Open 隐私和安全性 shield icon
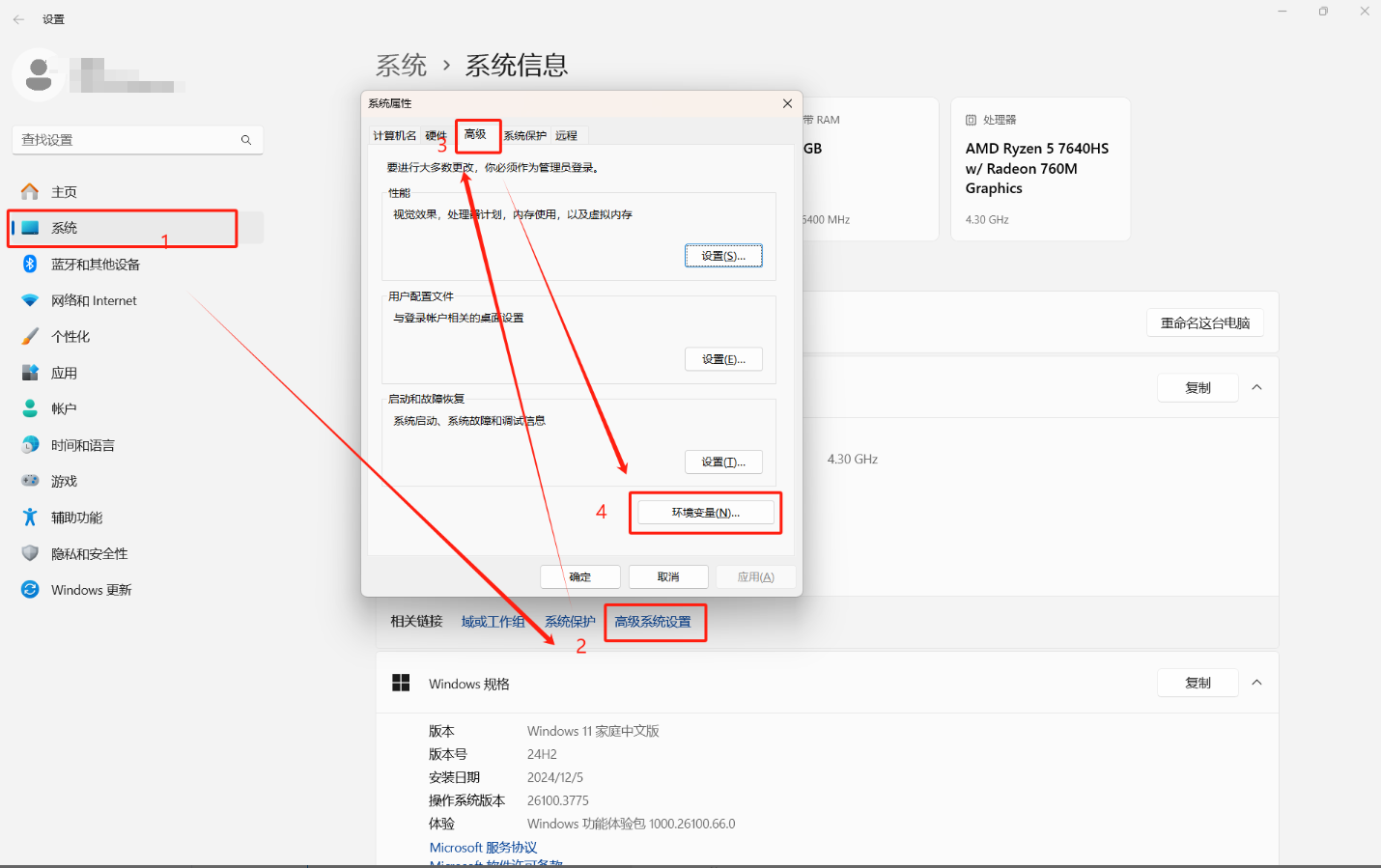Viewport: 1381px width, 868px height. [30, 553]
